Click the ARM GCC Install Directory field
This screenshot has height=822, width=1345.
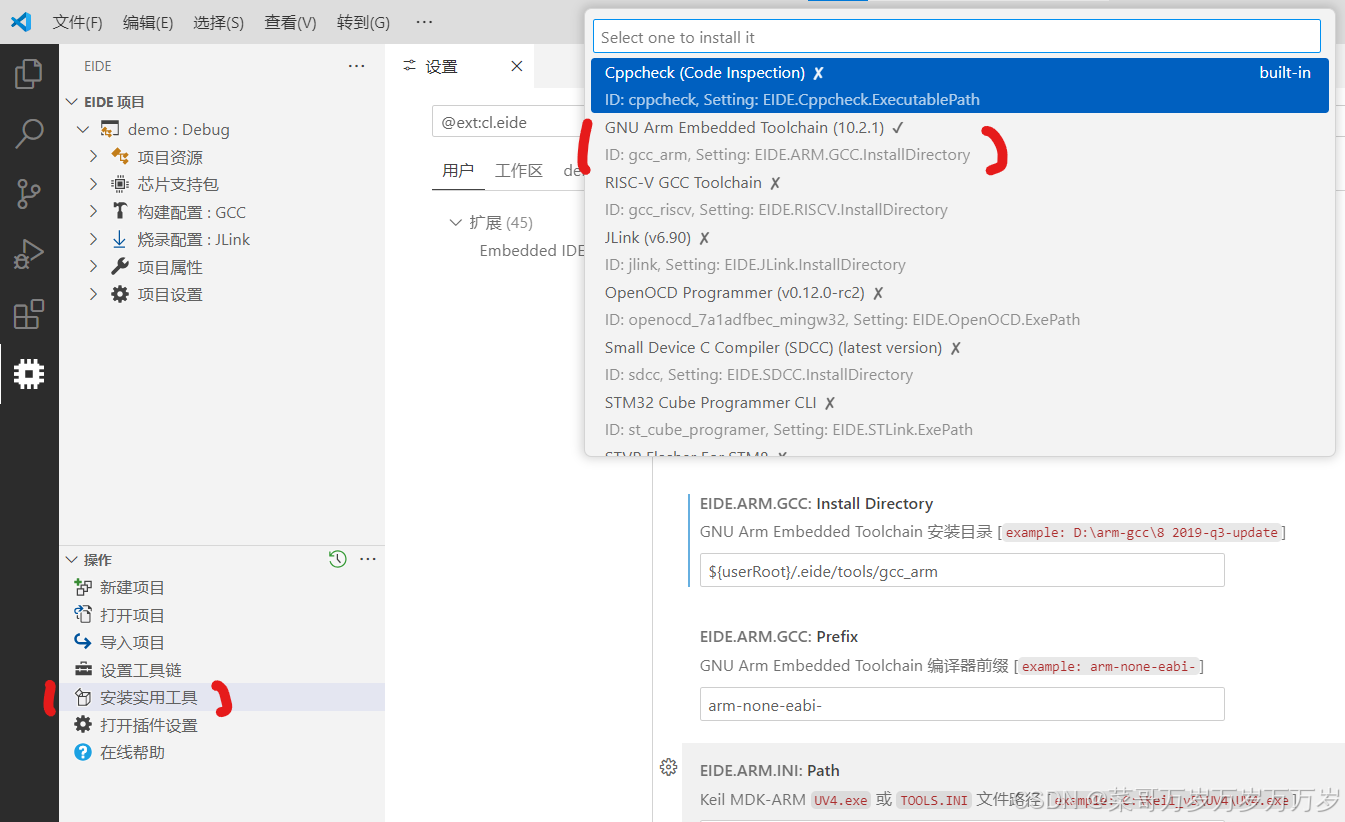pyautogui.click(x=962, y=571)
